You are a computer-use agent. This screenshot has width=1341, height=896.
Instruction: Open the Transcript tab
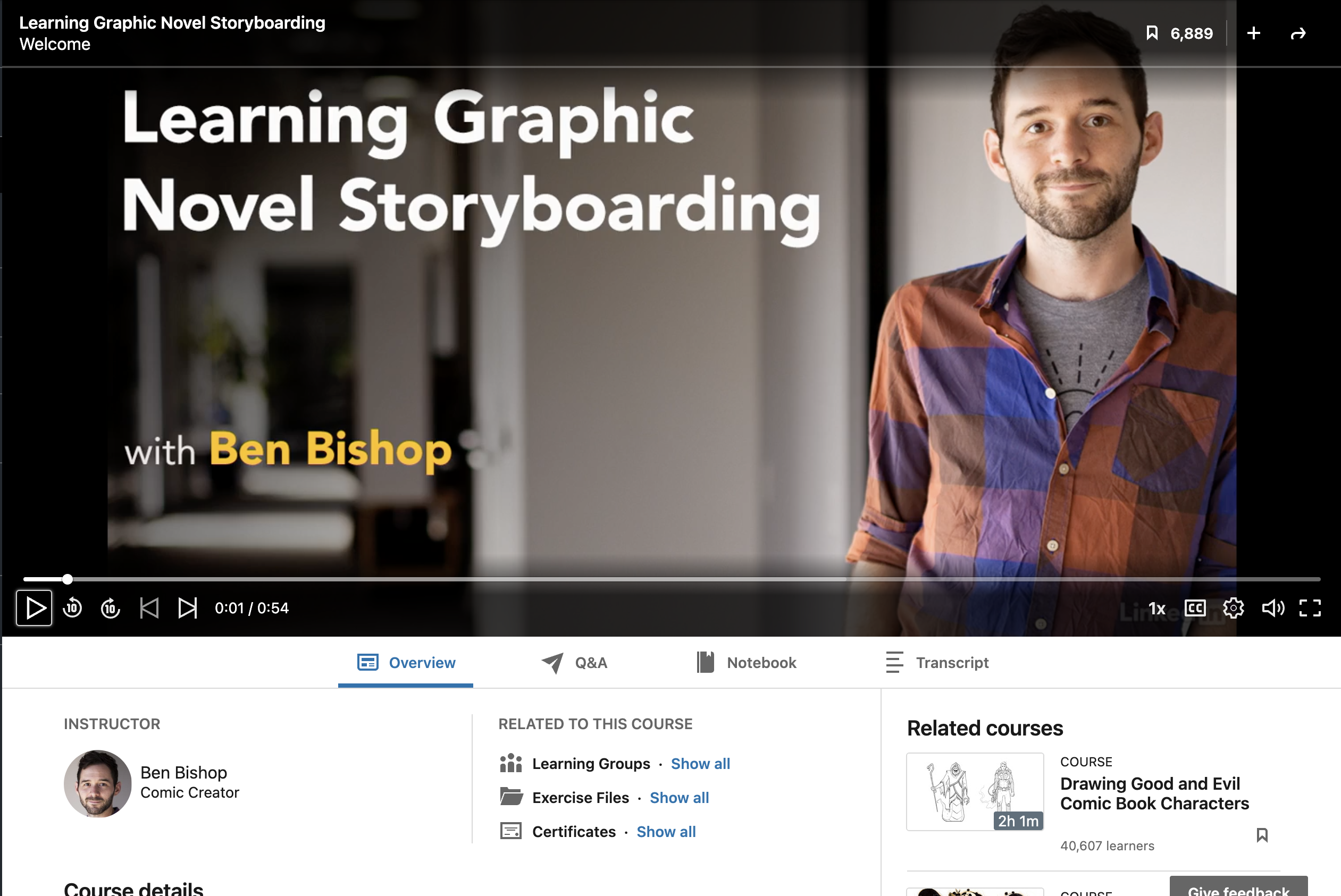click(x=937, y=663)
